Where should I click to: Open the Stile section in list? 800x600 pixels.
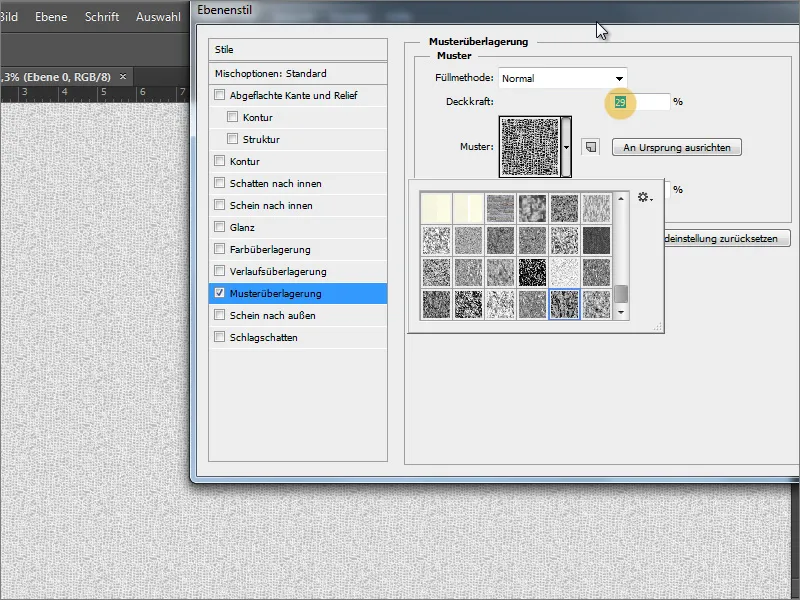pyautogui.click(x=298, y=49)
